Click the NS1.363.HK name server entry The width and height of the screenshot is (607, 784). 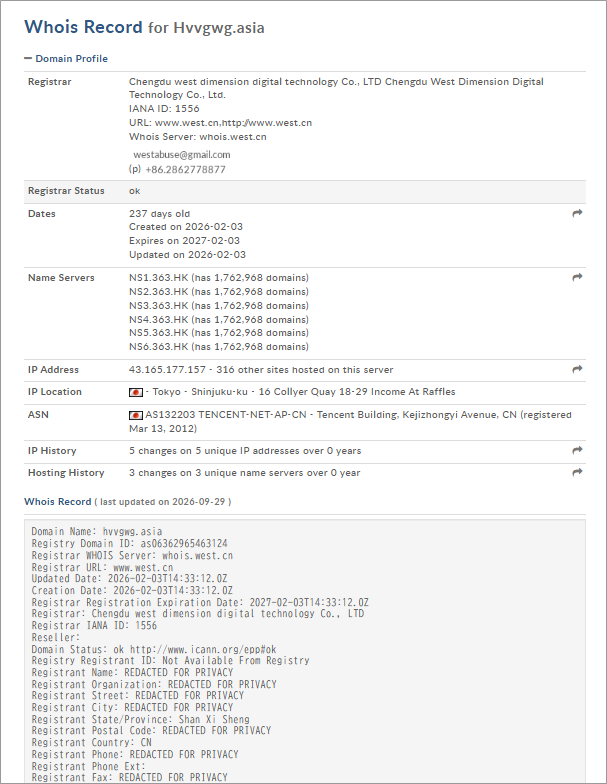pyautogui.click(x=158, y=278)
